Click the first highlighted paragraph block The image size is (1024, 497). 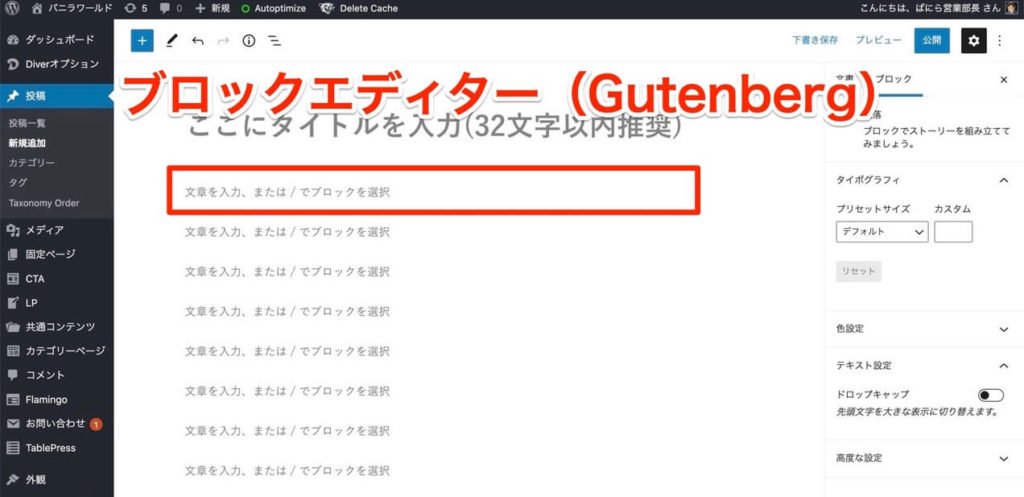pyautogui.click(x=434, y=190)
